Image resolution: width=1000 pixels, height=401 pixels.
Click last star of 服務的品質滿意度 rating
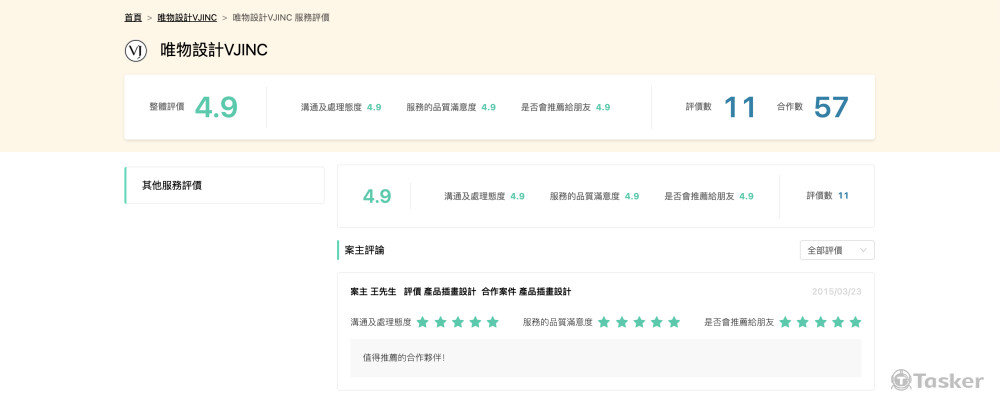pyautogui.click(x=674, y=322)
